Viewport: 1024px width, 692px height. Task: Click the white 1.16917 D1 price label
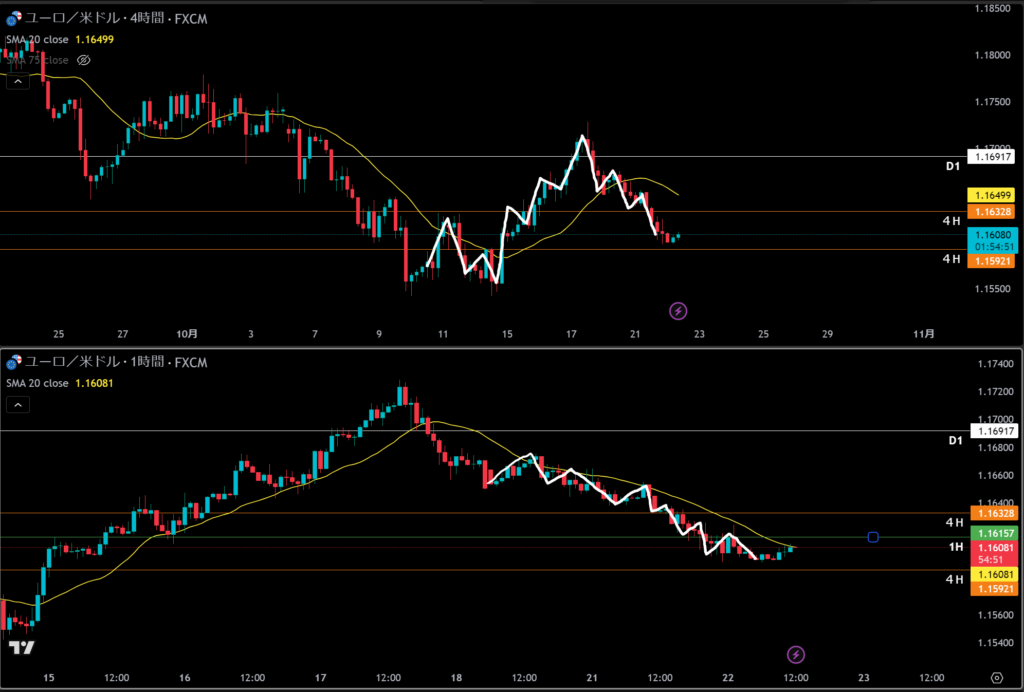tap(992, 157)
